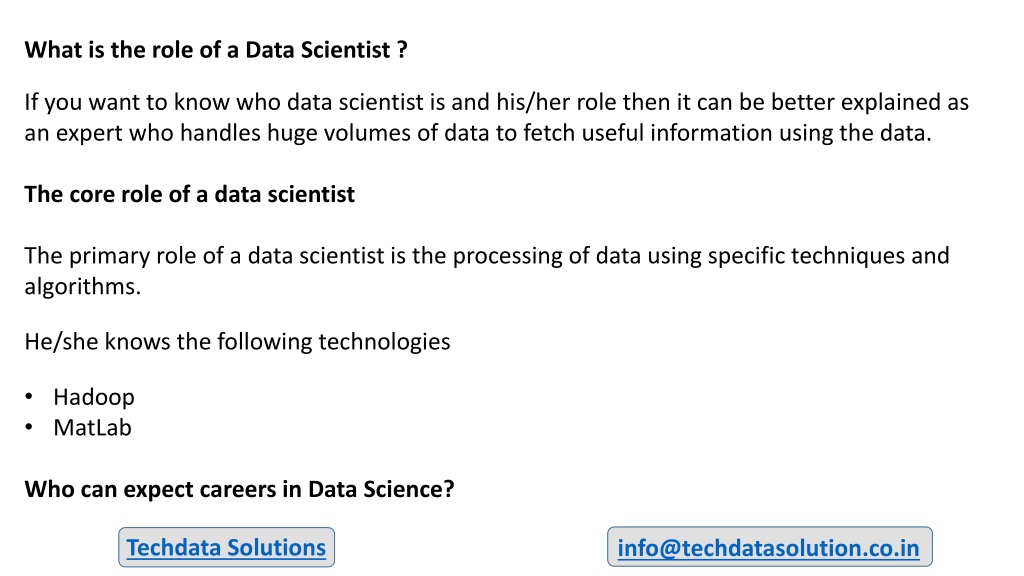Click the MatLab list item

[93, 428]
